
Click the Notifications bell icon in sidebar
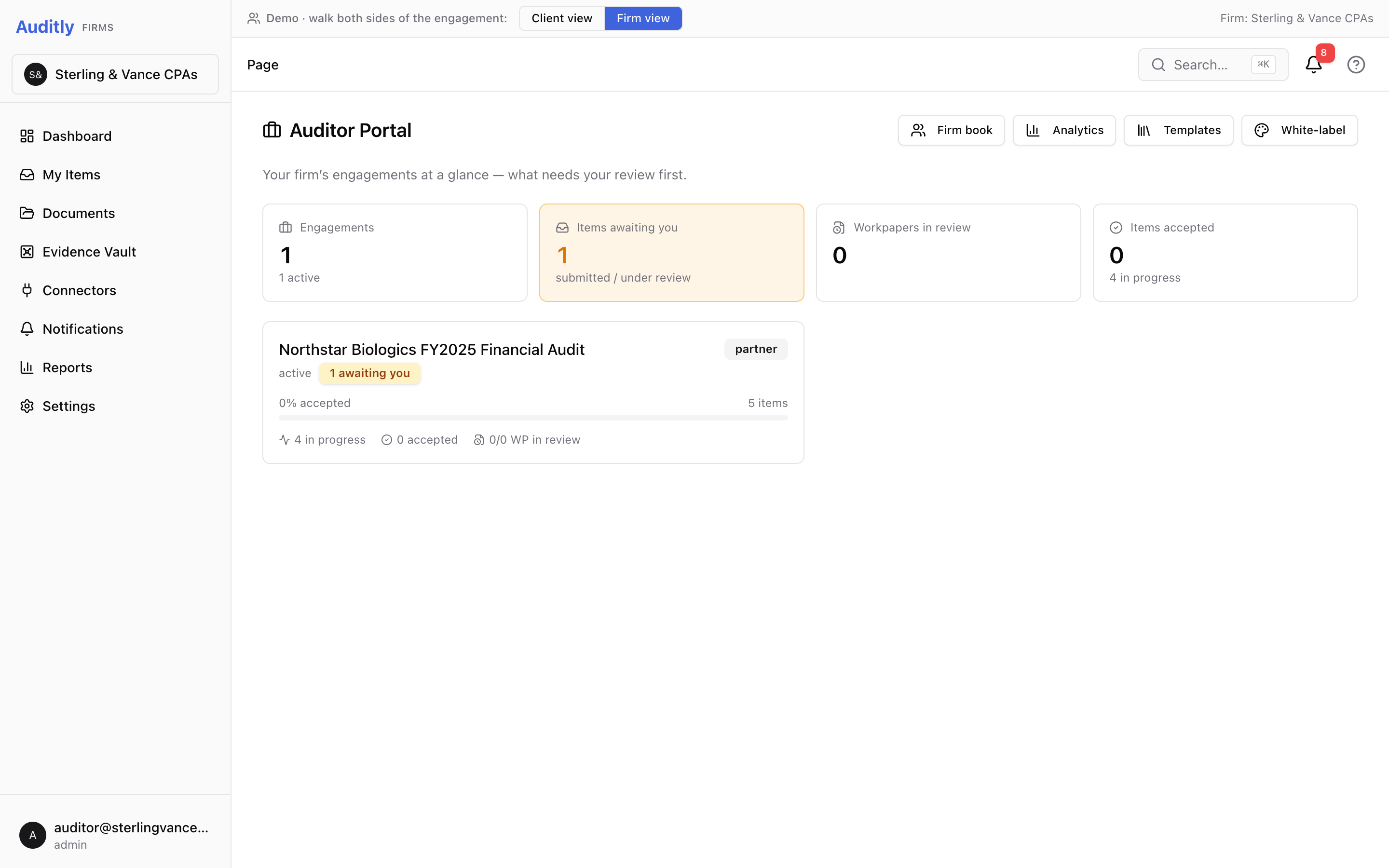pyautogui.click(x=27, y=328)
